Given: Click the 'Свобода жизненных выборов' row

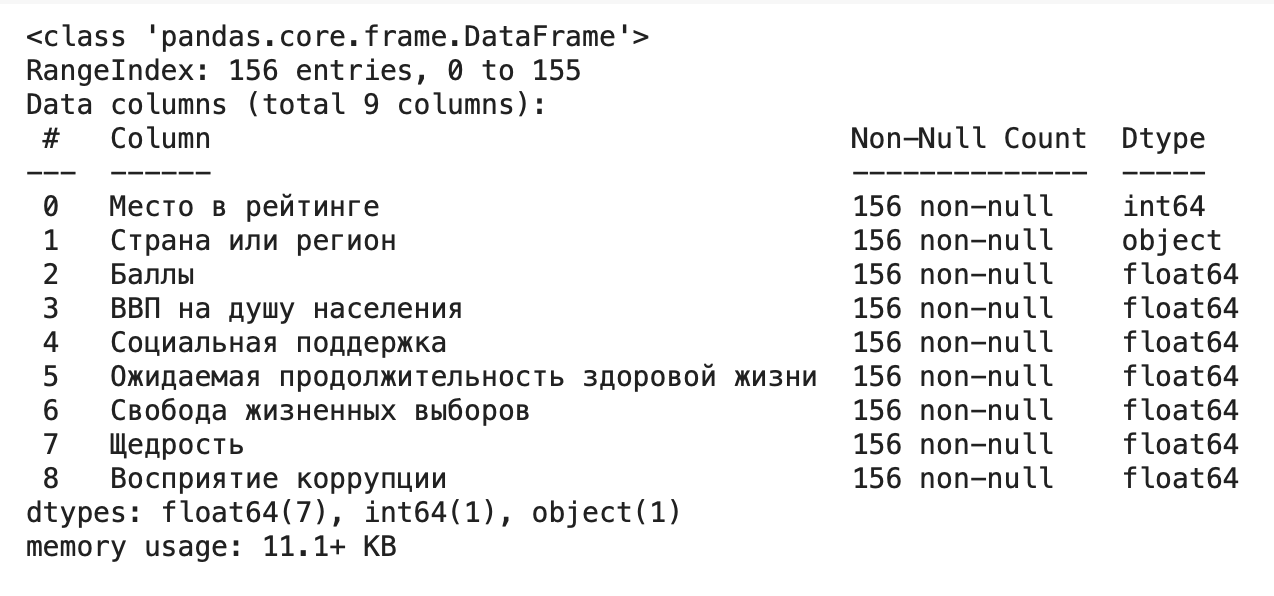Looking at the screenshot, I should [x=319, y=411].
